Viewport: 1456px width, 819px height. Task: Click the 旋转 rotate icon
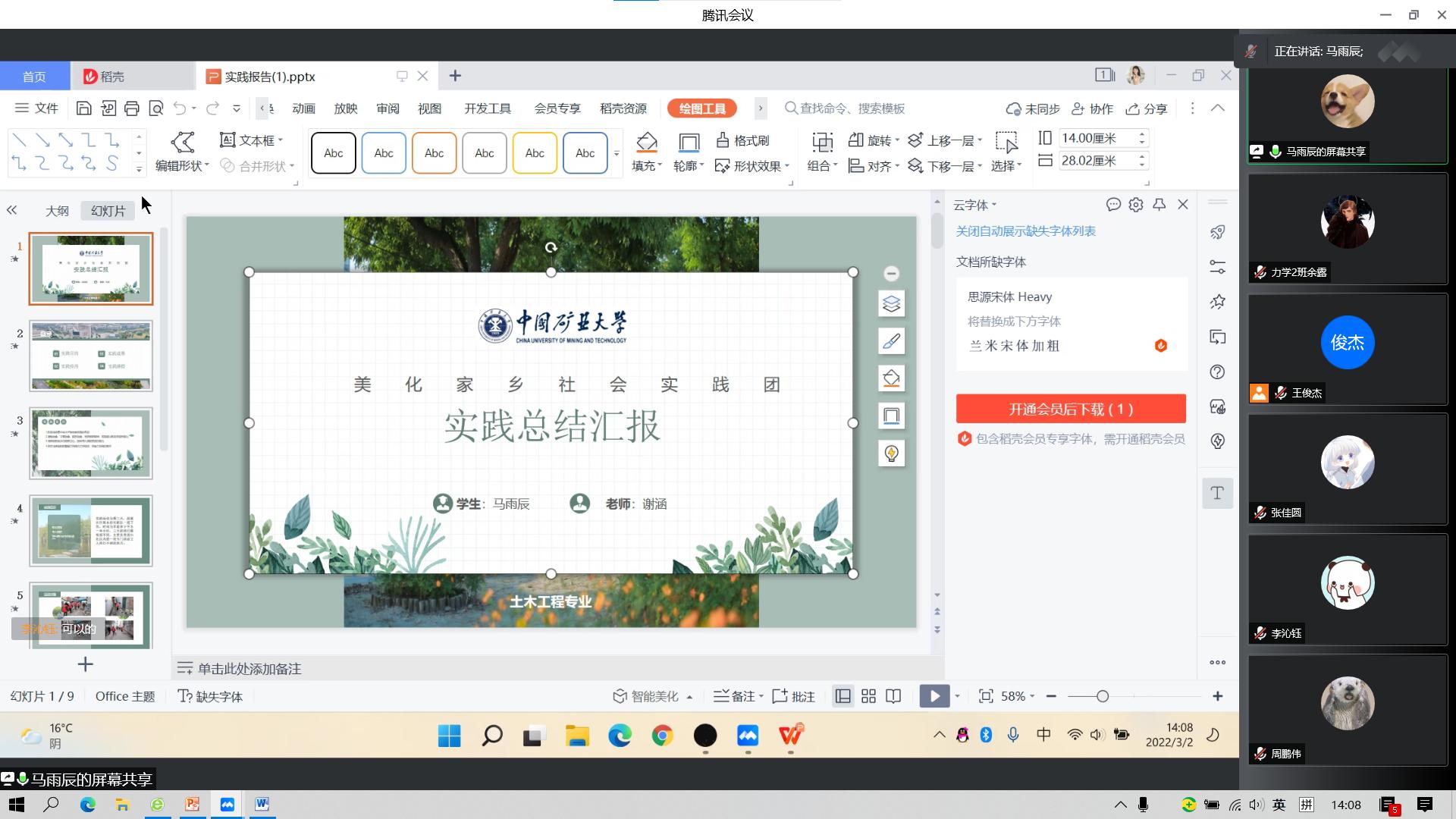872,140
